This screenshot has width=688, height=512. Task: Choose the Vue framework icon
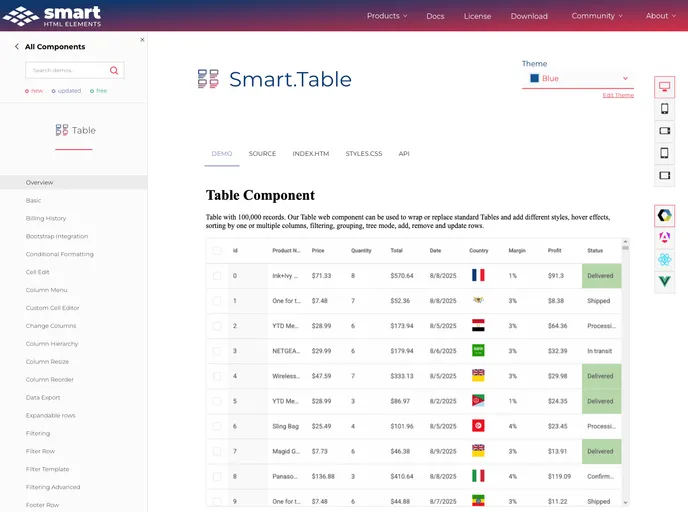click(x=664, y=281)
